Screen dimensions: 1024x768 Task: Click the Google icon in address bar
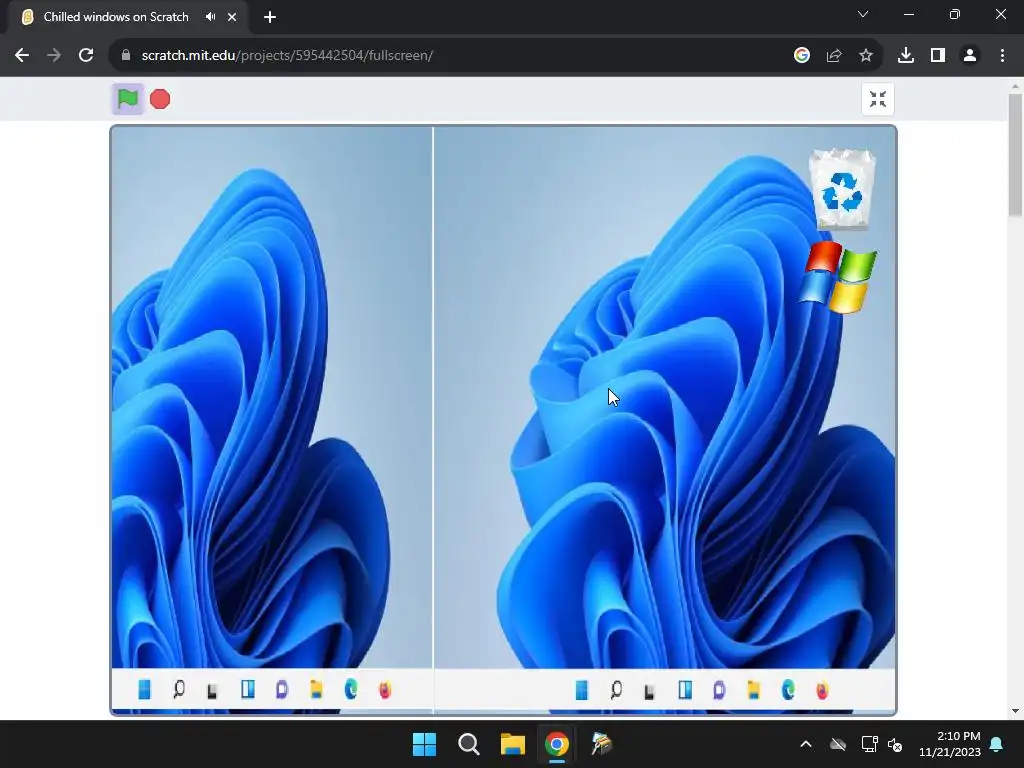tap(802, 56)
